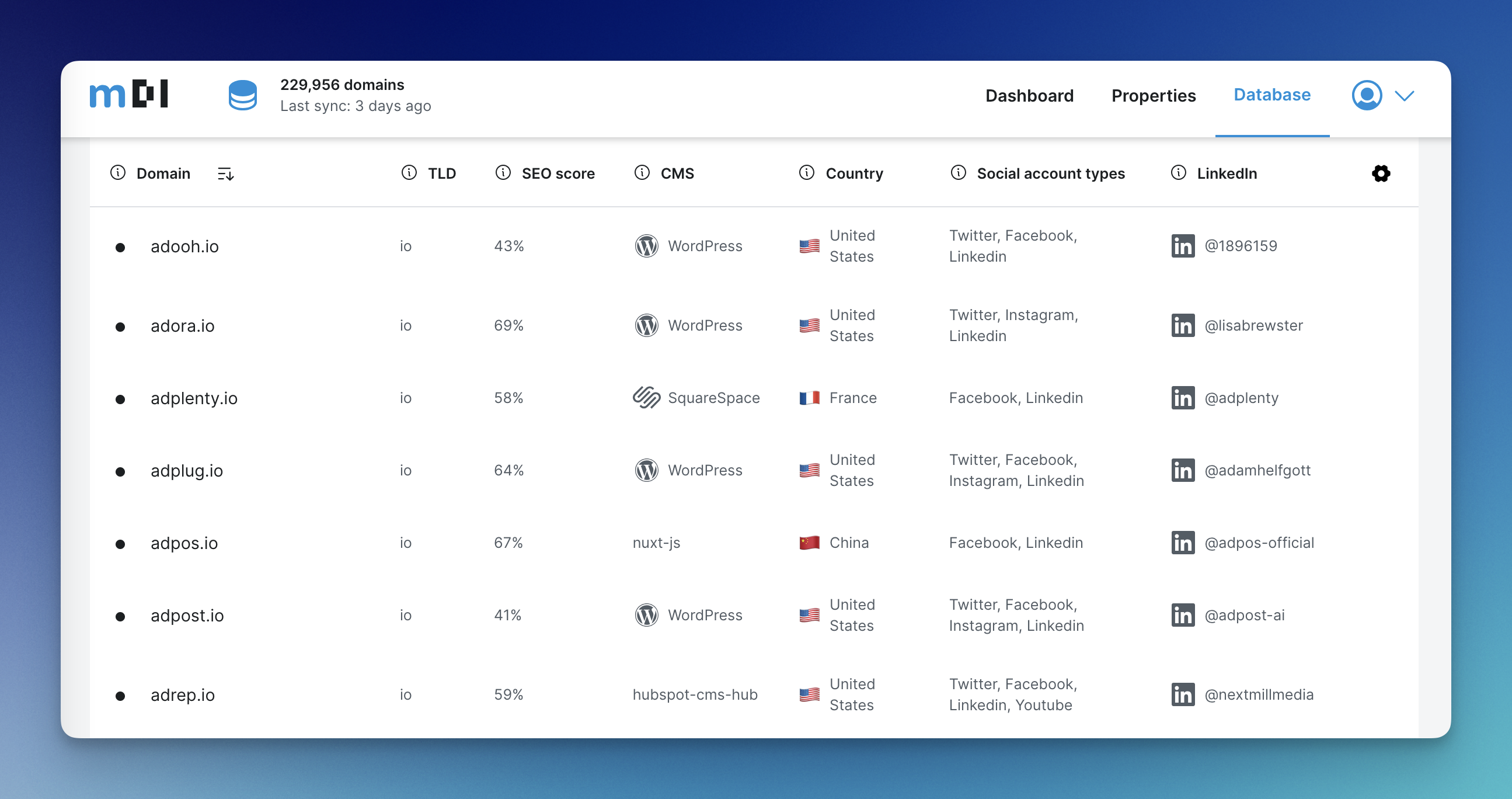Click the WordPress icon in adpost.io row
1512x799 pixels.
646,615
